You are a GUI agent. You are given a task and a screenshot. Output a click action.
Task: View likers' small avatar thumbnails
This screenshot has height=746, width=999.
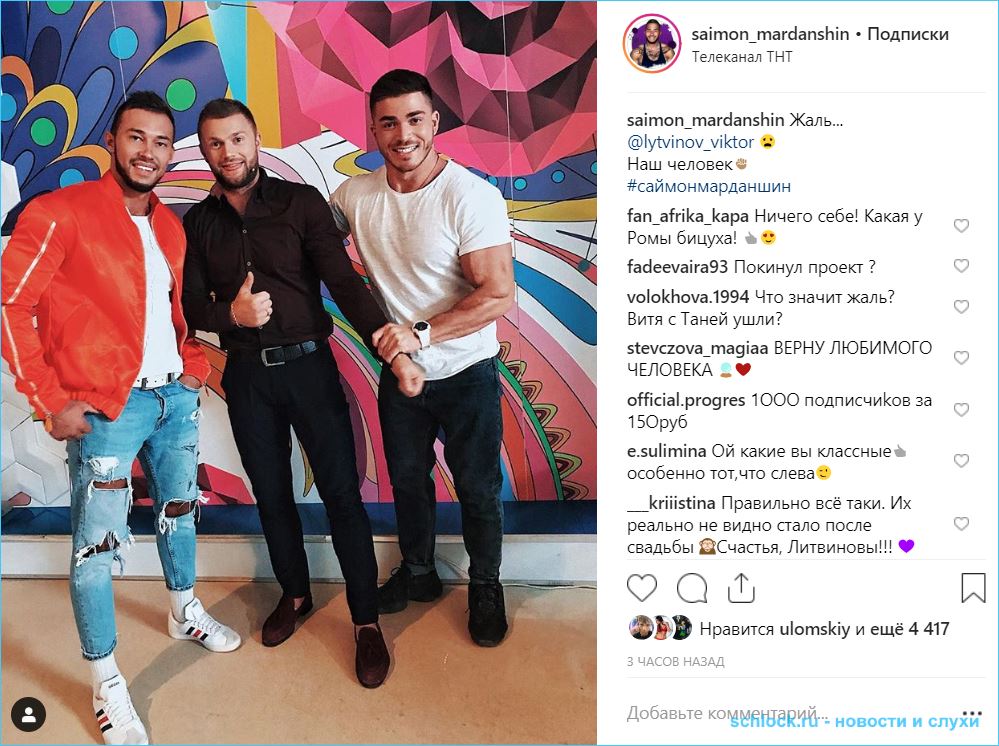click(x=660, y=628)
